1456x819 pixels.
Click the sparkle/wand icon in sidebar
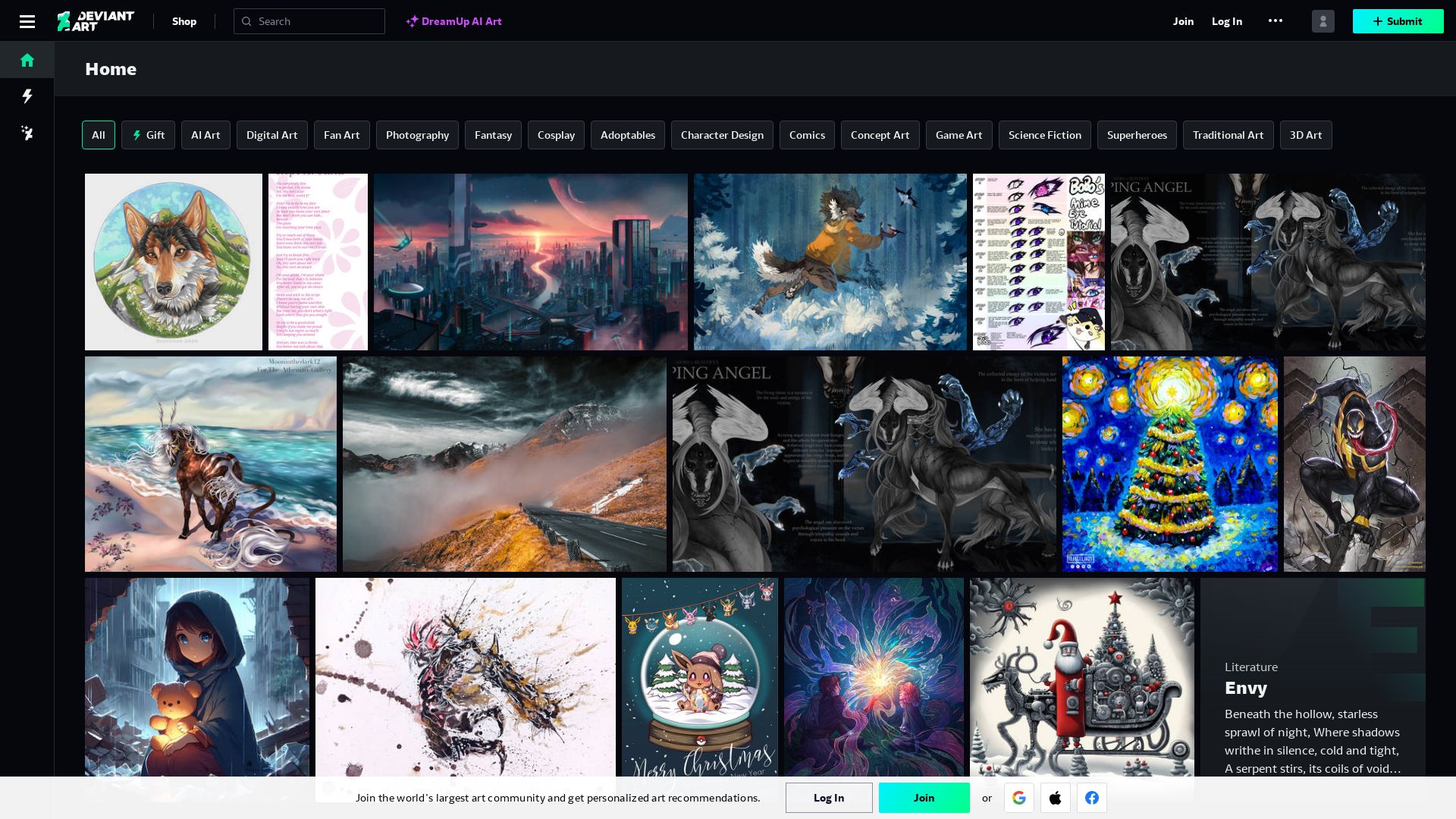click(27, 133)
